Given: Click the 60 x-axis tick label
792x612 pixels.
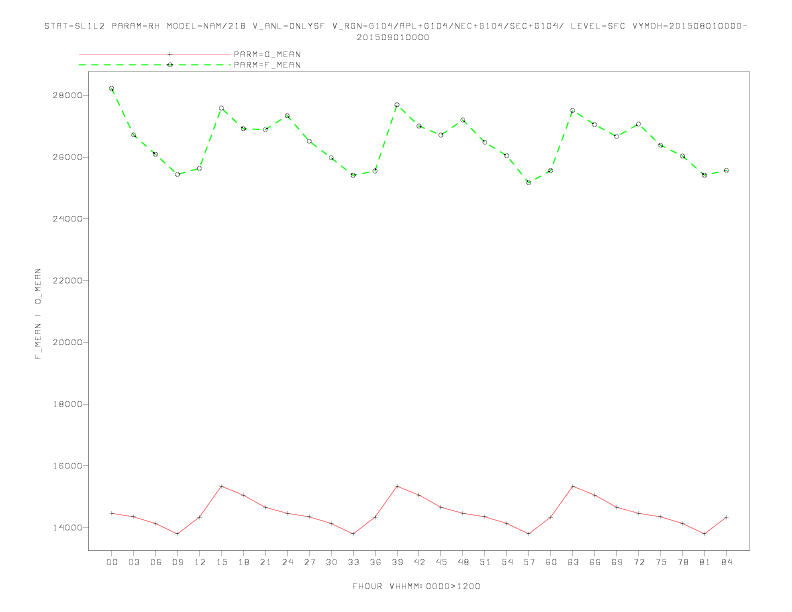Looking at the screenshot, I should click(551, 562).
